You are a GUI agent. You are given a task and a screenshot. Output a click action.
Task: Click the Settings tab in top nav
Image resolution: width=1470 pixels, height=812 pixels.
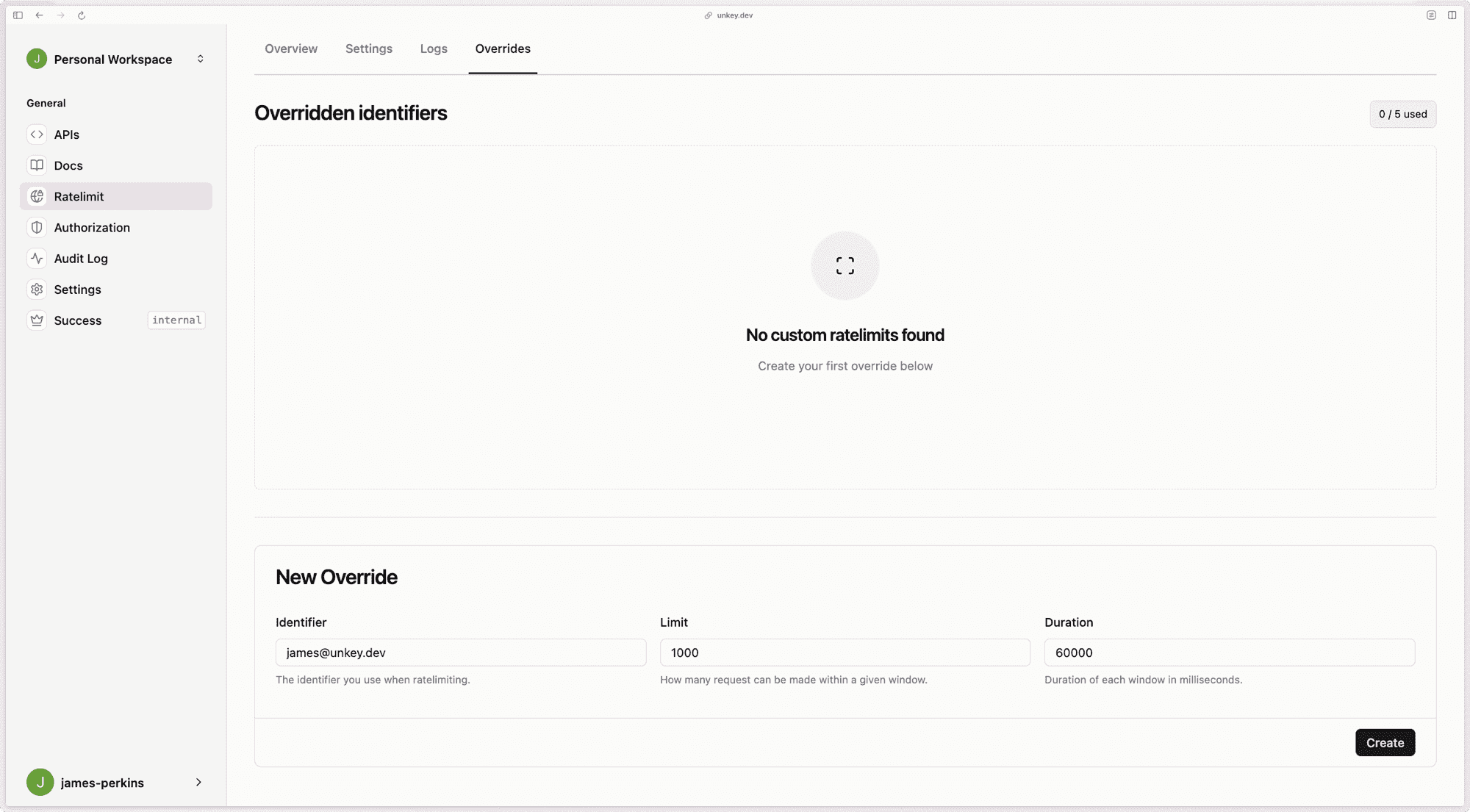tap(368, 48)
